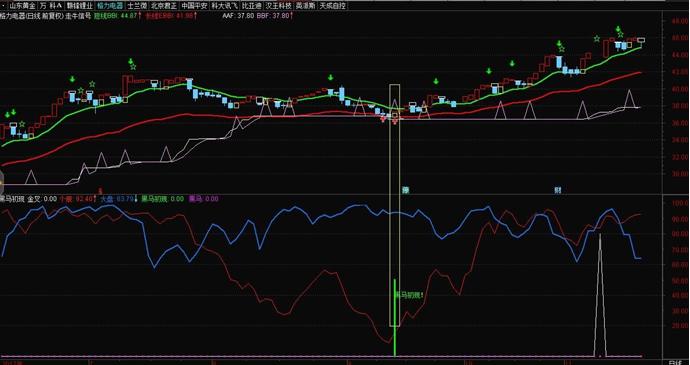Click the green vertical signal bar in lower panel

[395, 317]
